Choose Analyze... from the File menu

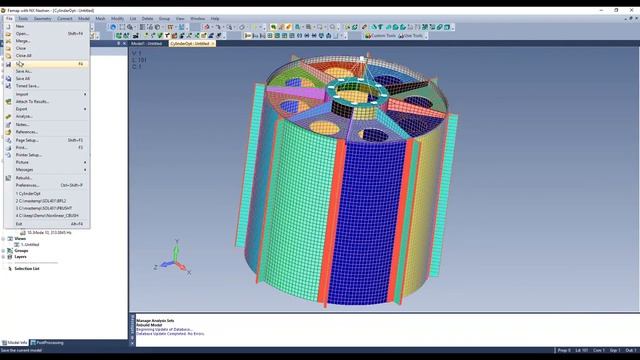coord(47,116)
